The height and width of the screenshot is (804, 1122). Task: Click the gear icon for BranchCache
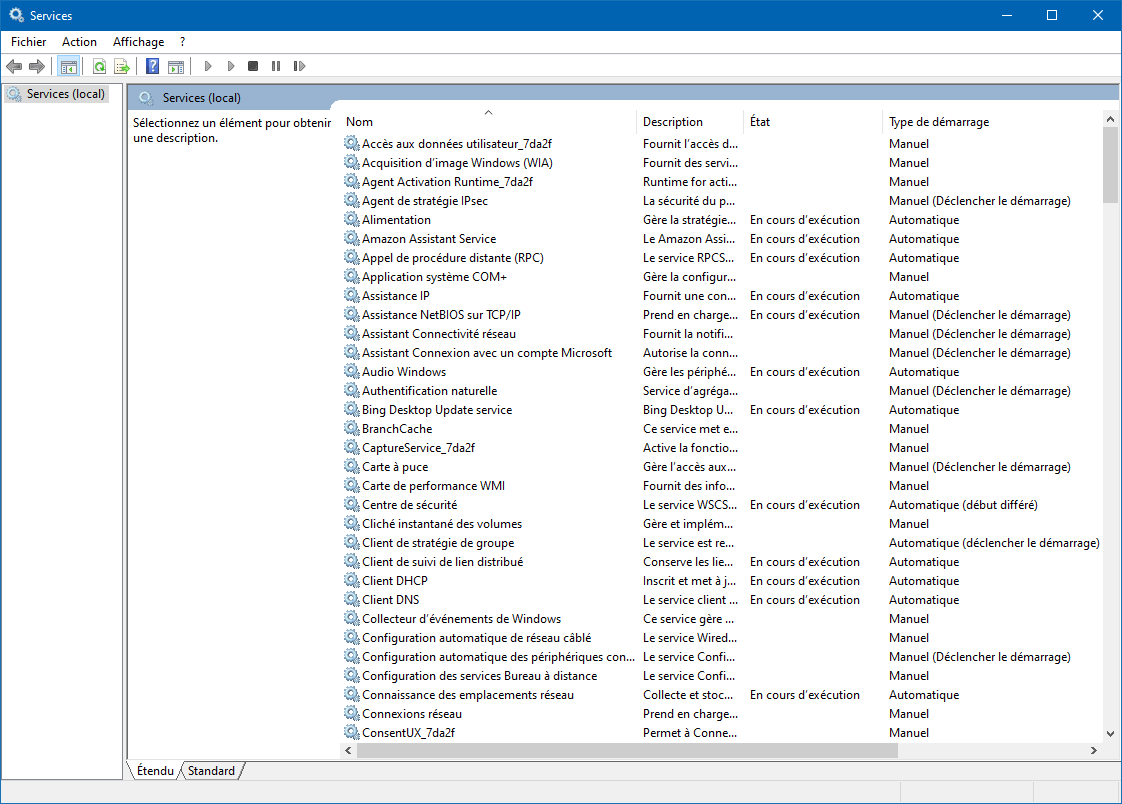point(351,428)
